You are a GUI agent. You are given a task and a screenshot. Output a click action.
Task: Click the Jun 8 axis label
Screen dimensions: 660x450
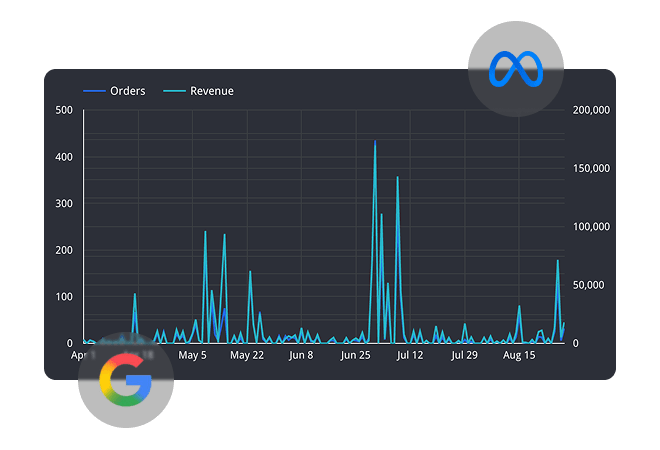[x=300, y=355]
